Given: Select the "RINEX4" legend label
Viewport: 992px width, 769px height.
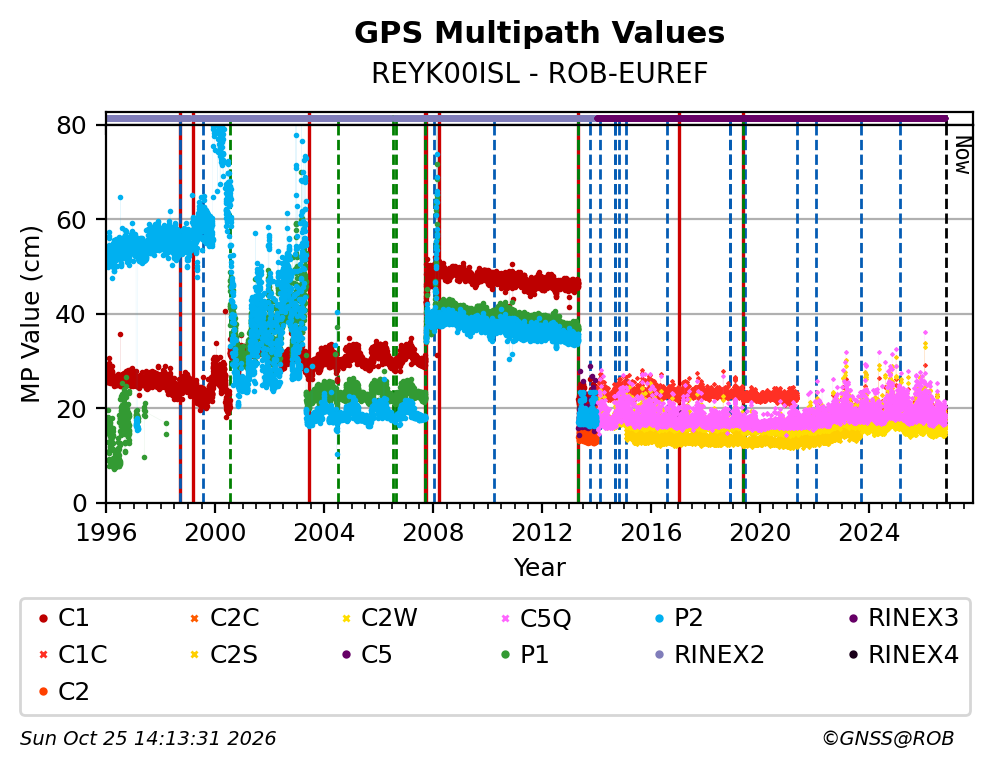Looking at the screenshot, I should (914, 655).
